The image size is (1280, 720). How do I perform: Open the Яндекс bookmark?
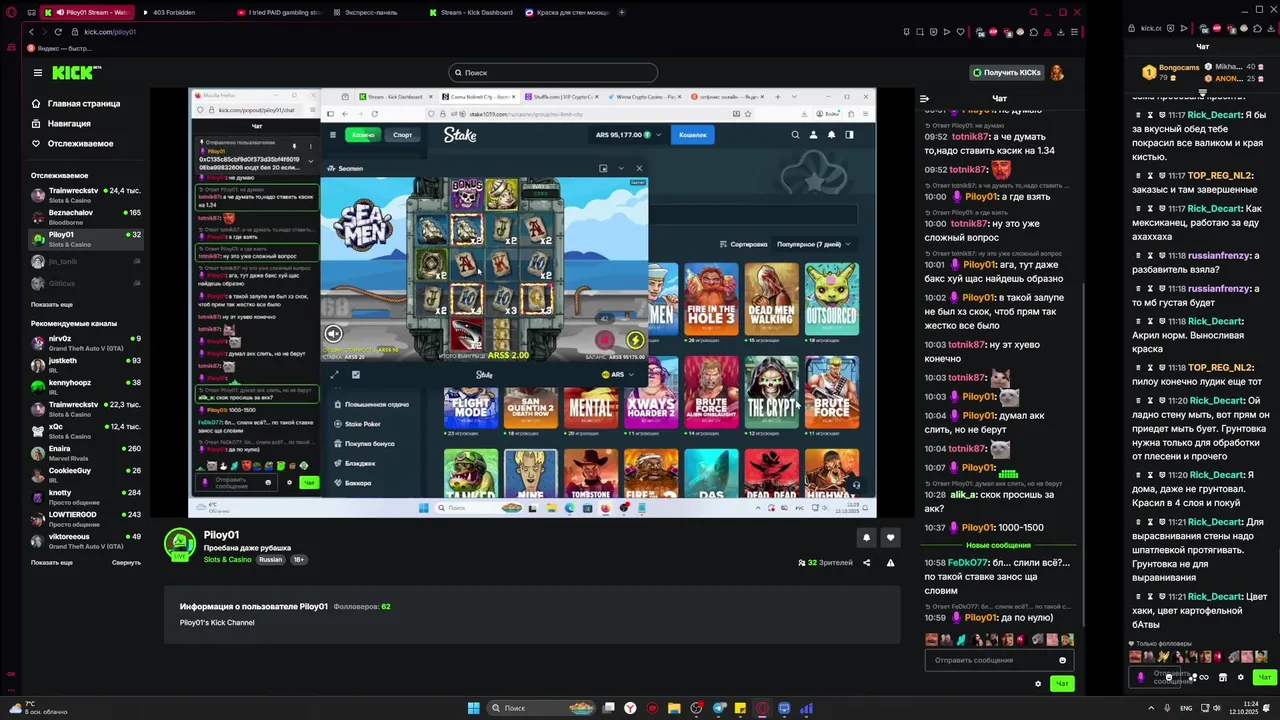59,48
